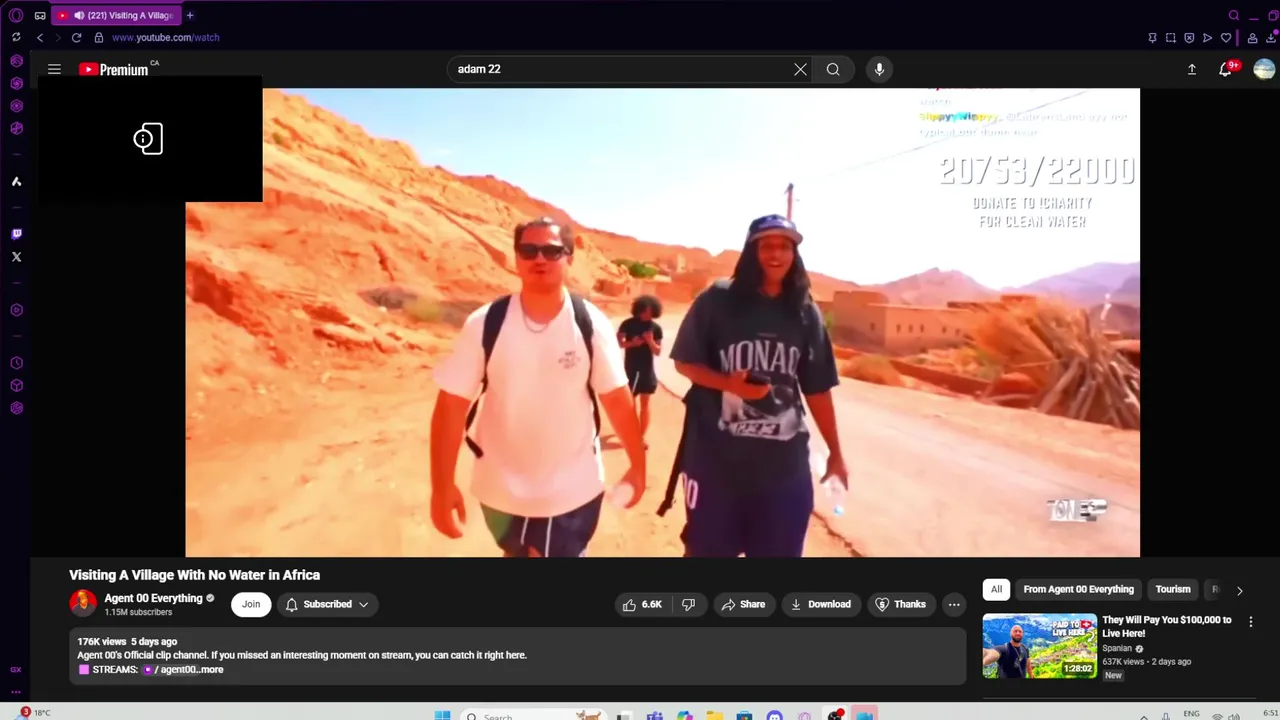Click the Share button
1280x720 pixels.
[x=743, y=604]
